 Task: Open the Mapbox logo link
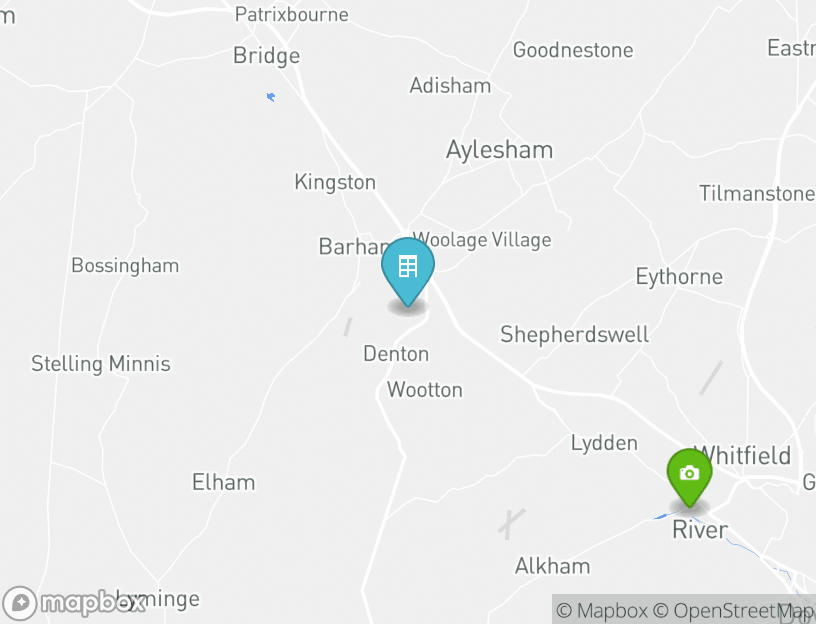tap(73, 603)
